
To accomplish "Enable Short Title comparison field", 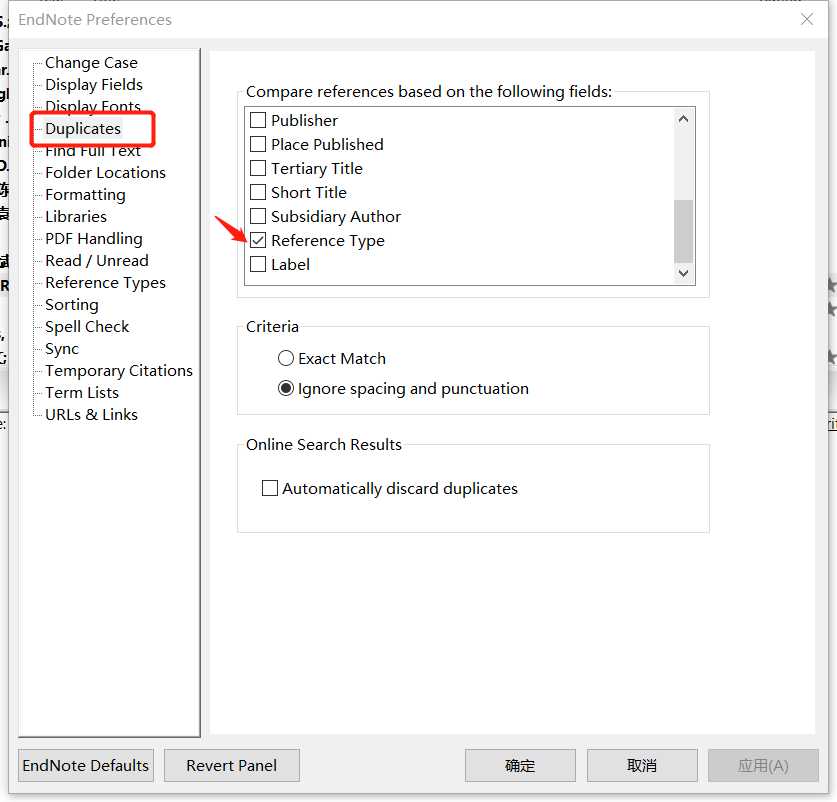I will pyautogui.click(x=258, y=192).
